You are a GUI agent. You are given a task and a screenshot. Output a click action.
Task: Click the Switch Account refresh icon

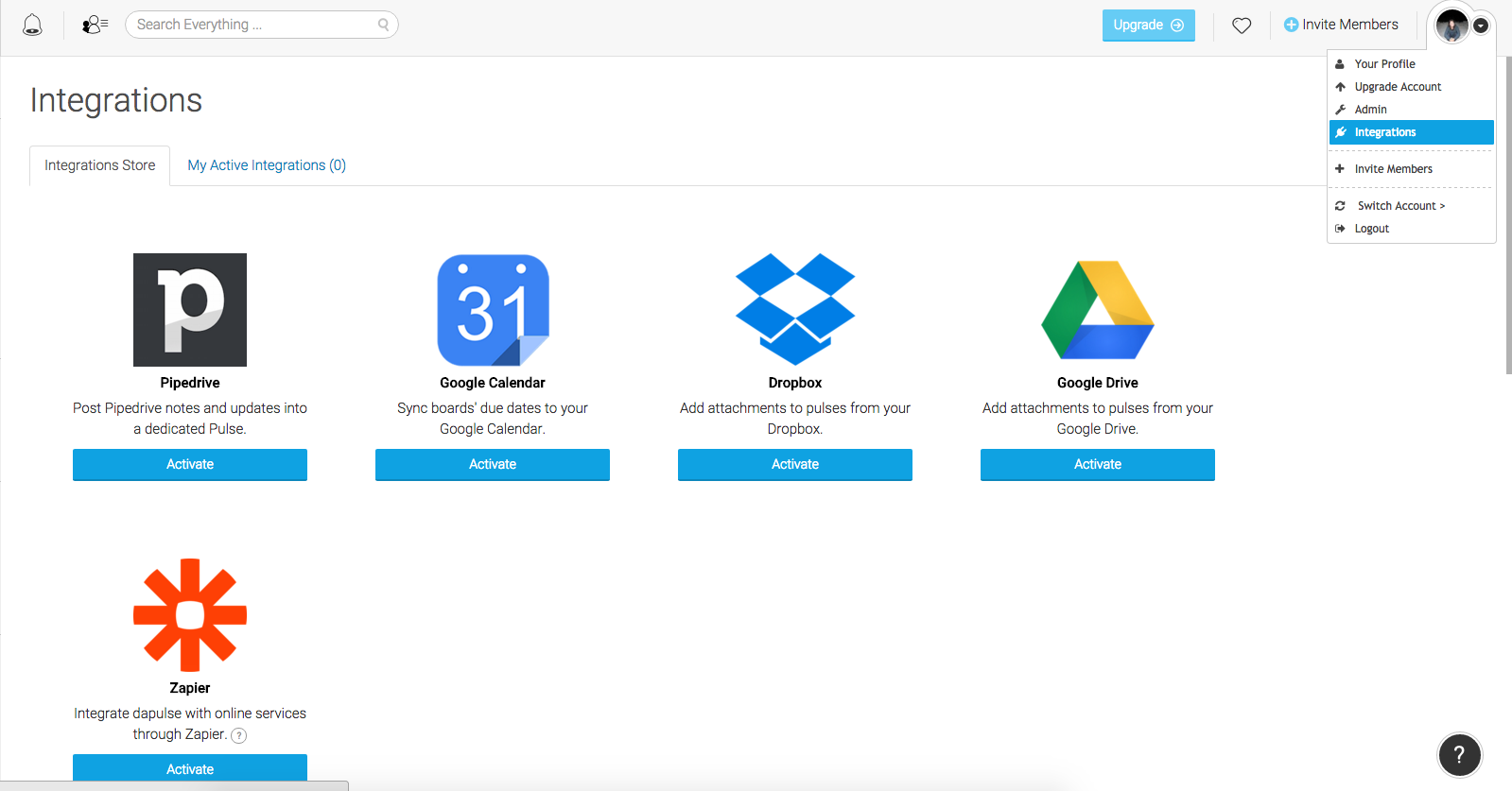(x=1340, y=206)
